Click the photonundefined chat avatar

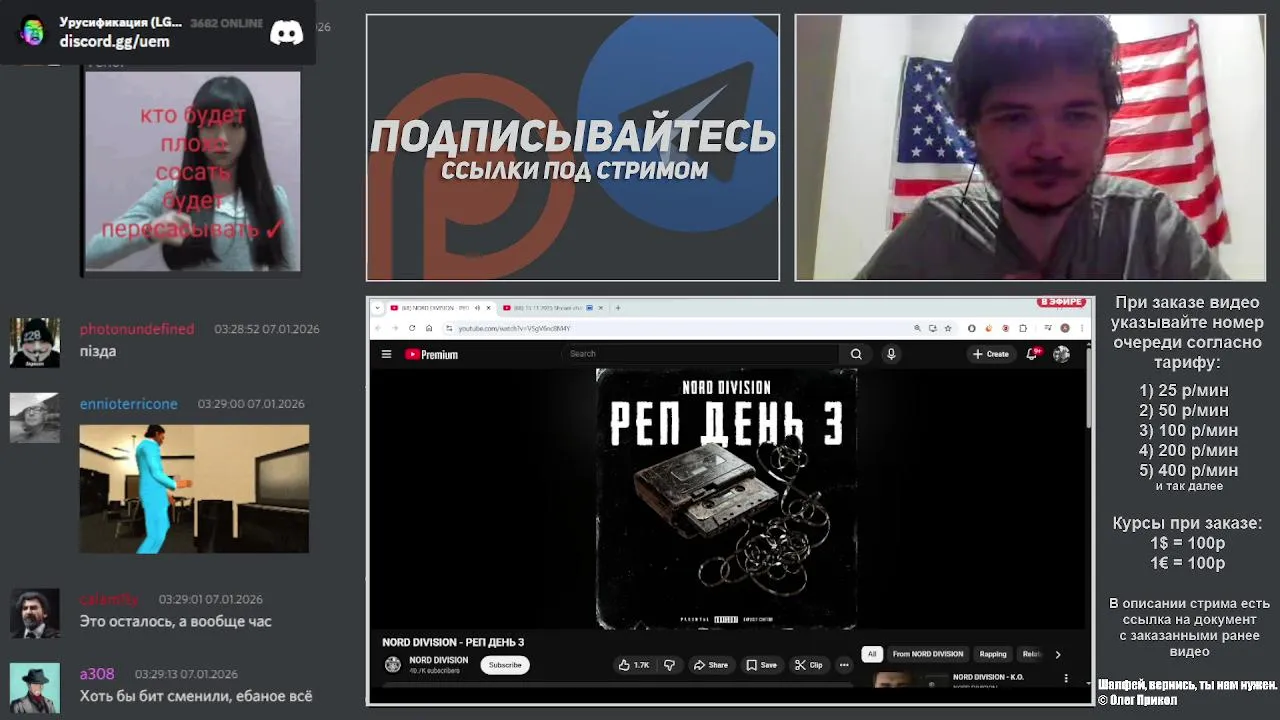34,343
